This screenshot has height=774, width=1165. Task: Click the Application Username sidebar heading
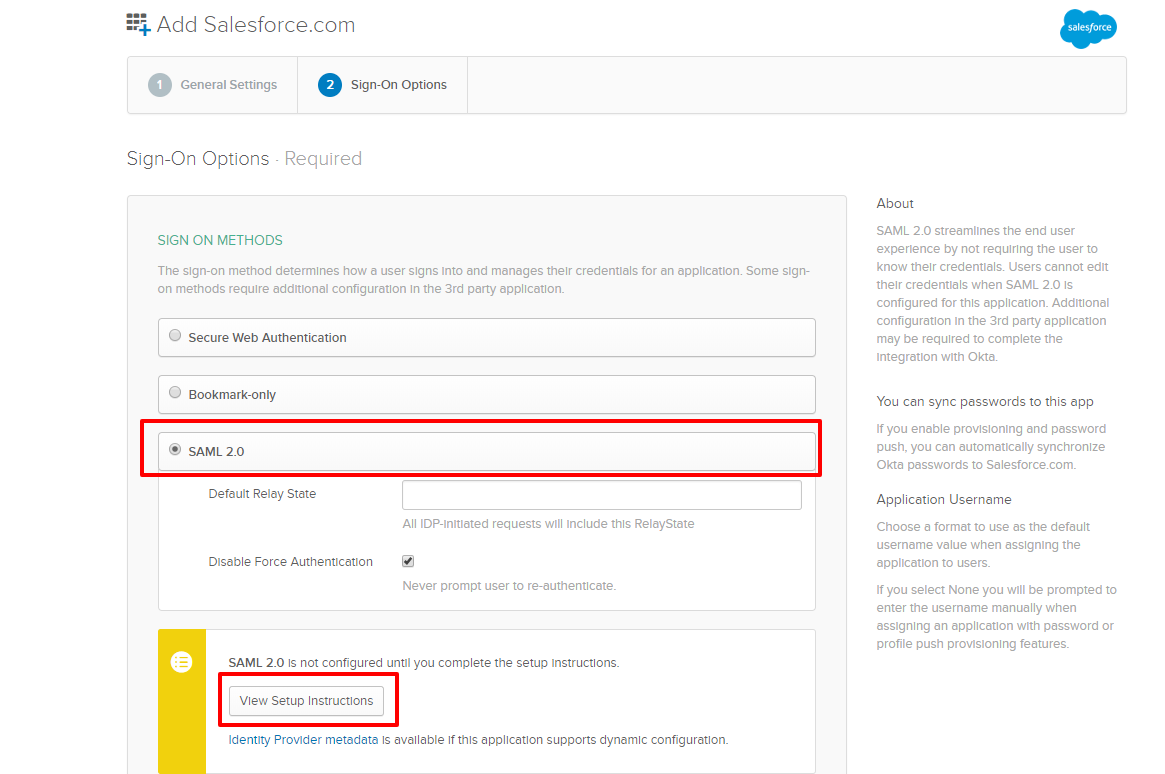[943, 499]
